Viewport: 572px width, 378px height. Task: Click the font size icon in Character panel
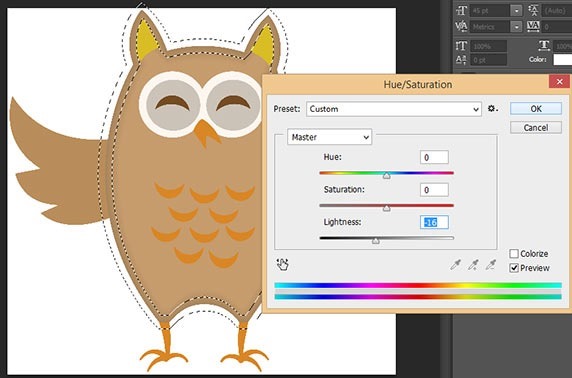[461, 11]
